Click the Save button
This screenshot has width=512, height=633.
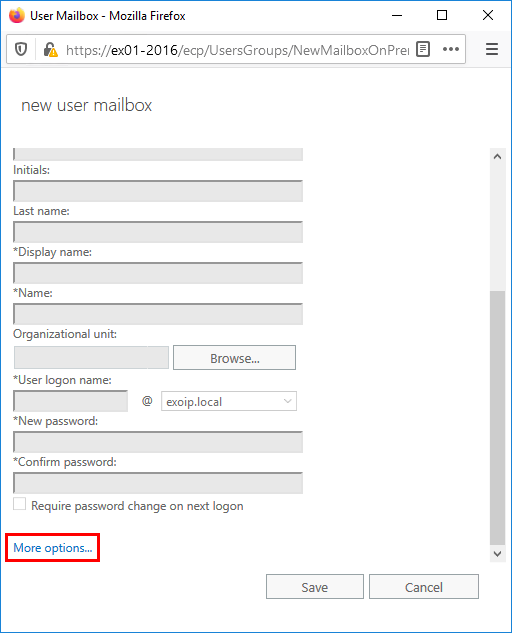315,587
